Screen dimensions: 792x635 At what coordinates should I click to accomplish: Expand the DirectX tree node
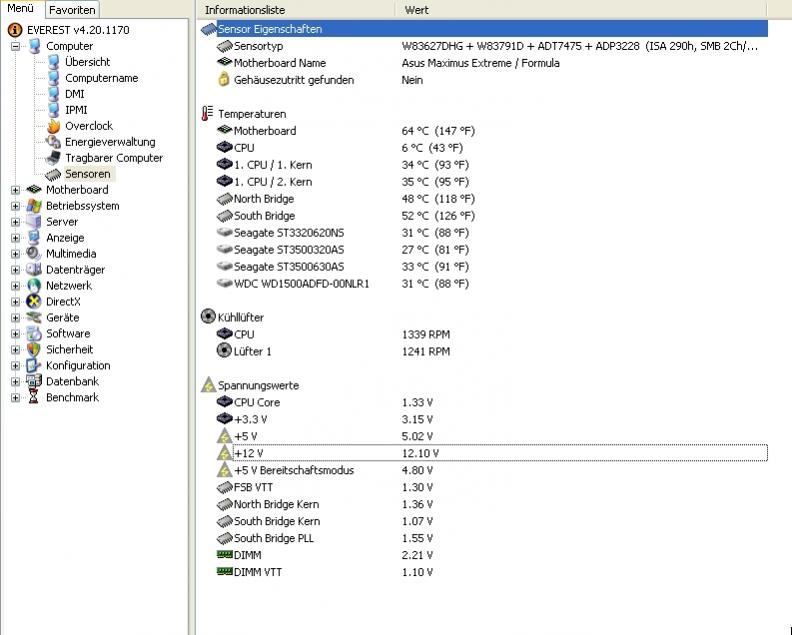coord(16,302)
